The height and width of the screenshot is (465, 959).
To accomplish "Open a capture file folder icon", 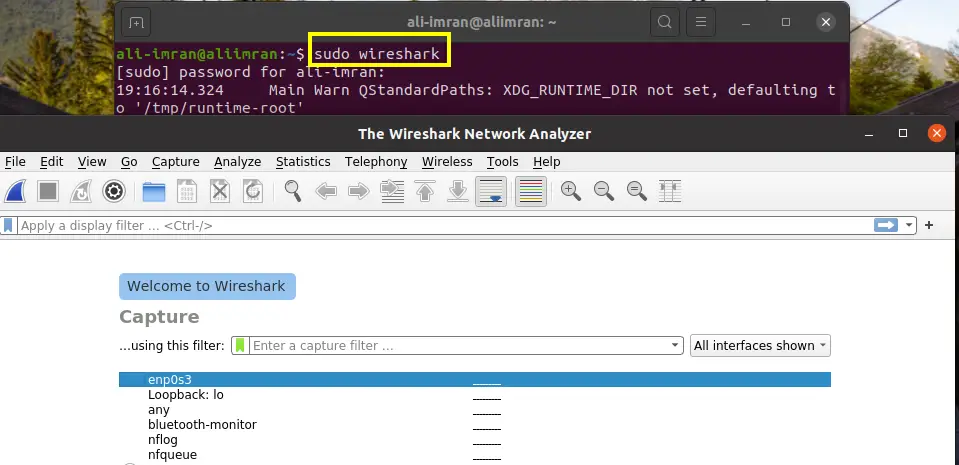I will pyautogui.click(x=154, y=192).
